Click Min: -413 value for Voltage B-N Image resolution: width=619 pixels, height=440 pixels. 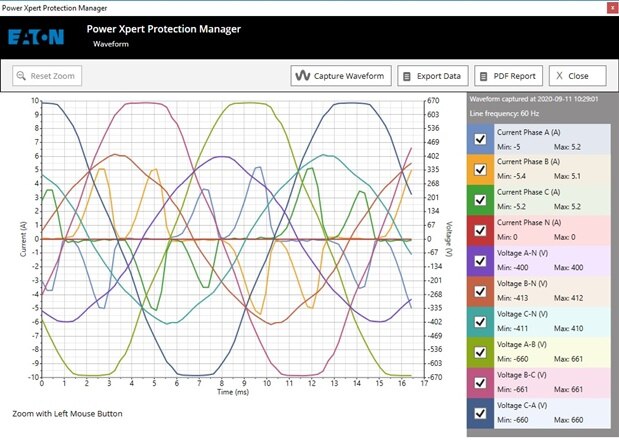pos(512,298)
